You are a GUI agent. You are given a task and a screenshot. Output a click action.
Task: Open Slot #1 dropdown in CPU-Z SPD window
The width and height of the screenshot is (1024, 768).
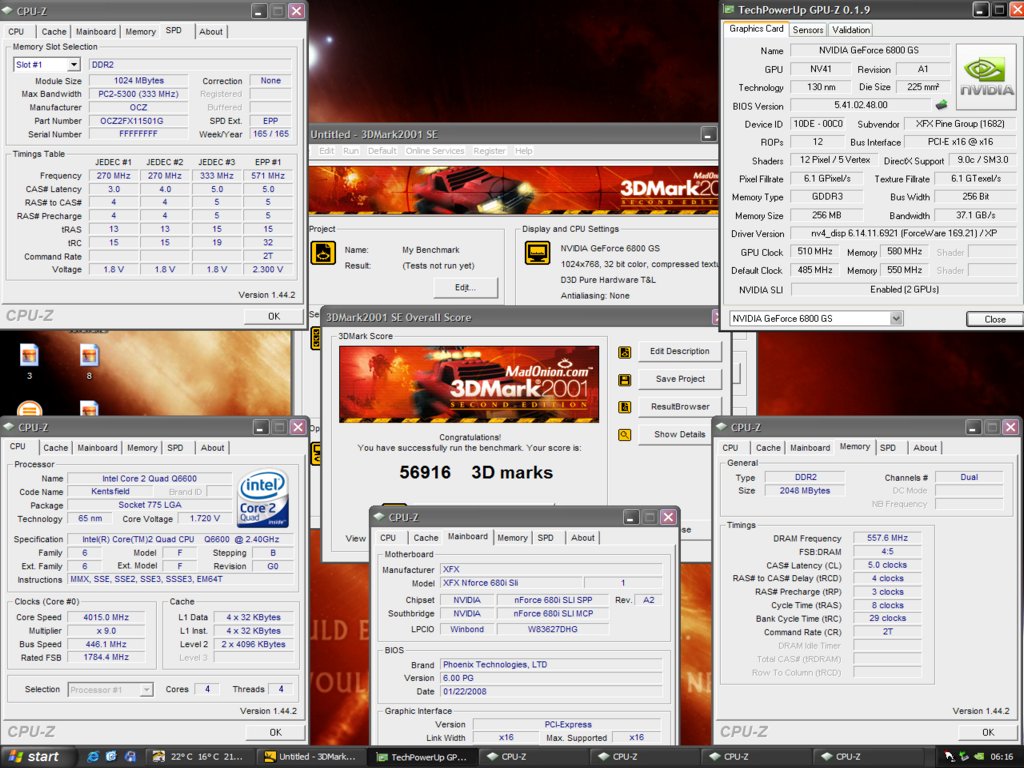pyautogui.click(x=74, y=65)
